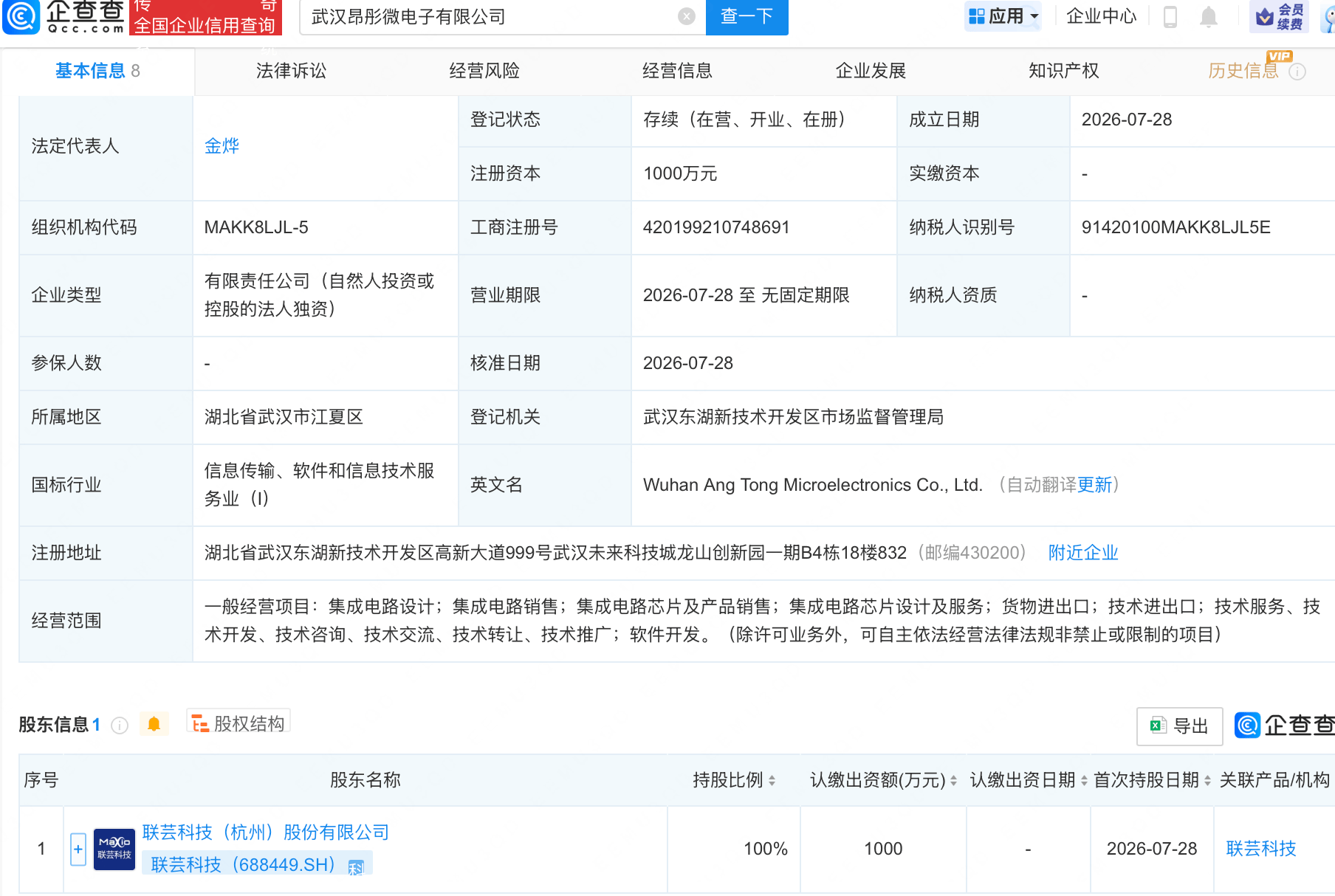Click the VIP membership renewal badge
Viewport: 1335px width, 896px height.
1279,16
